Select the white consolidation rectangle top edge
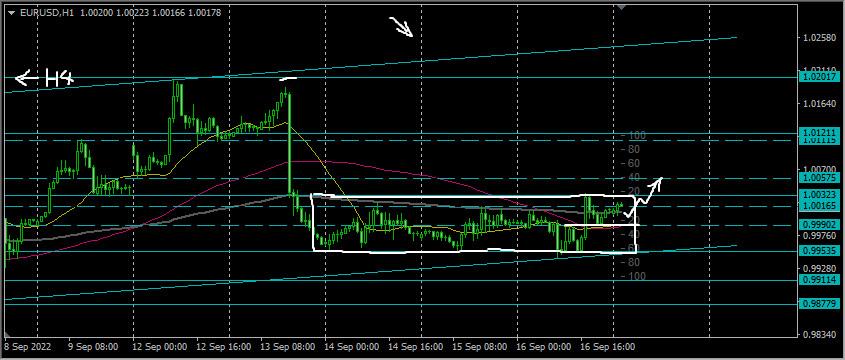The image size is (845, 360). (474, 196)
